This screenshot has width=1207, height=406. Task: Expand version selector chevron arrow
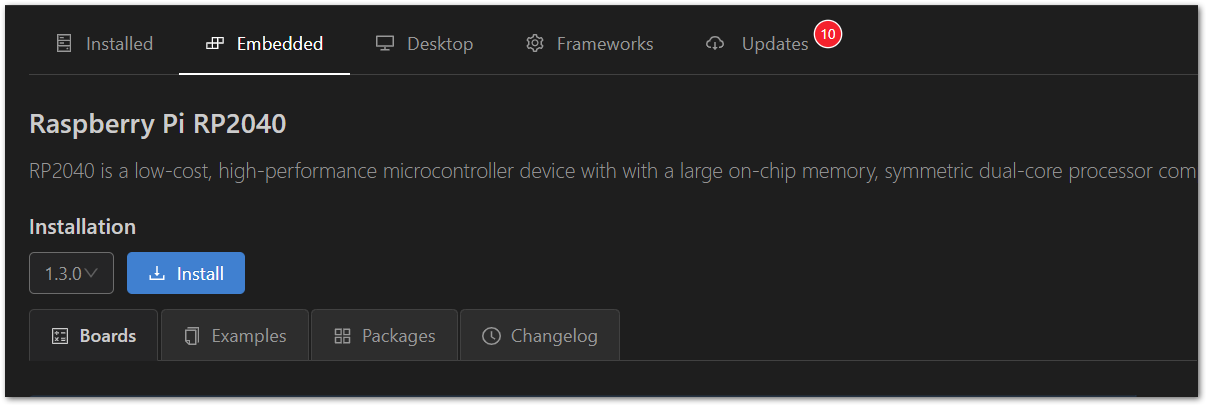coord(92,273)
